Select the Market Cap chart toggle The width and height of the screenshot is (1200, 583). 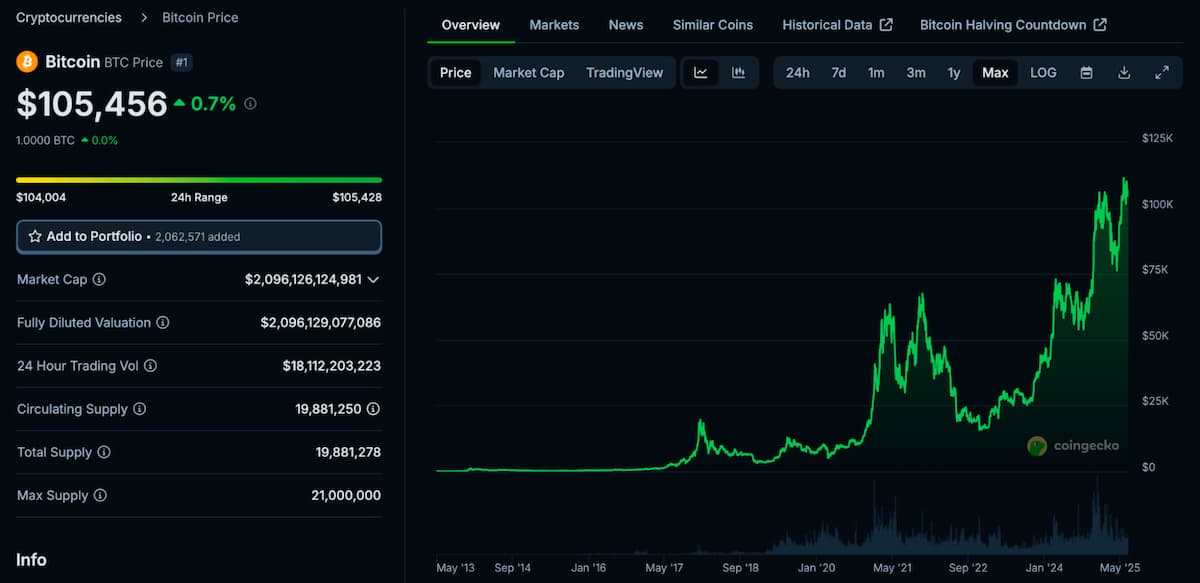pyautogui.click(x=529, y=73)
